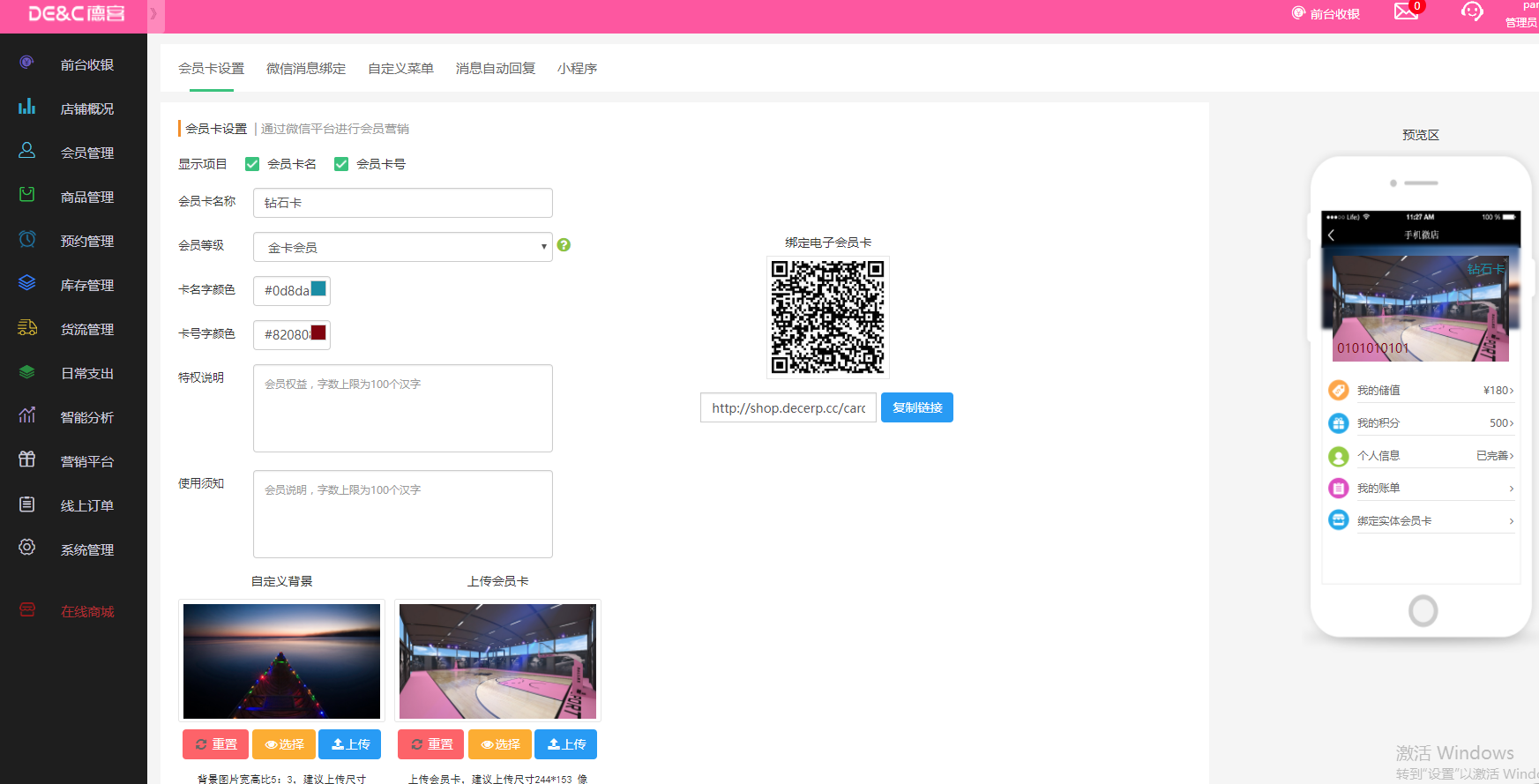Screen dimensions: 1539x784
Task: Click the phone preview home button
Action: click(x=1423, y=610)
